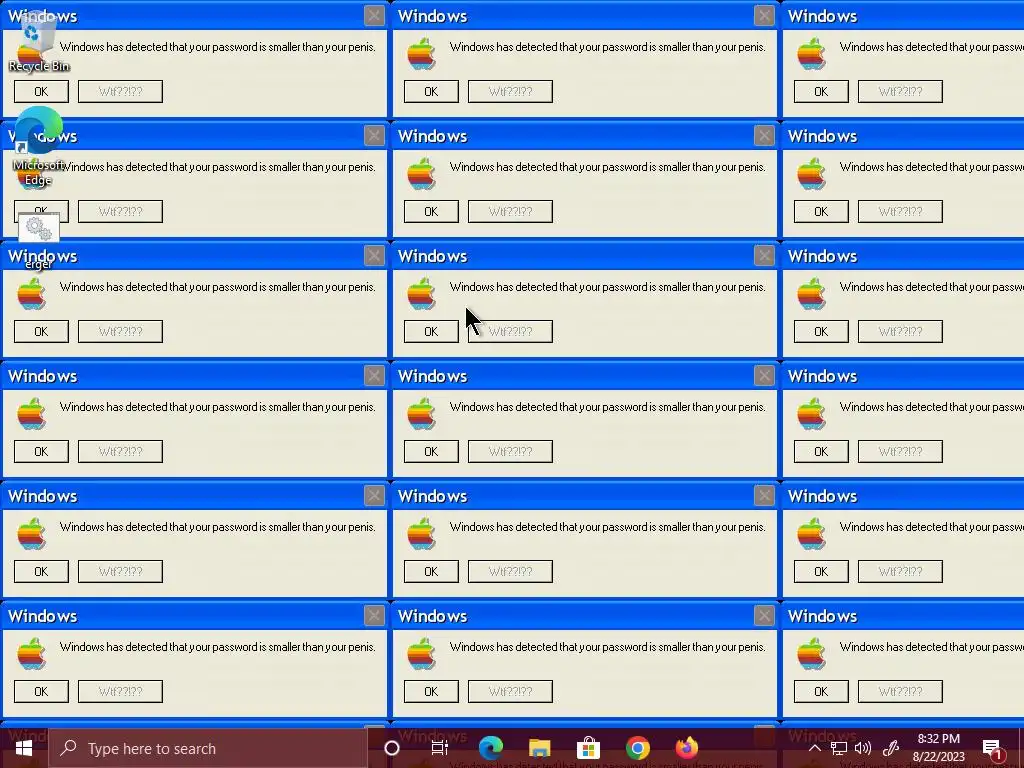Click the Apple logo in the top-row middle dialog
This screenshot has height=768, width=1024.
(x=421, y=54)
